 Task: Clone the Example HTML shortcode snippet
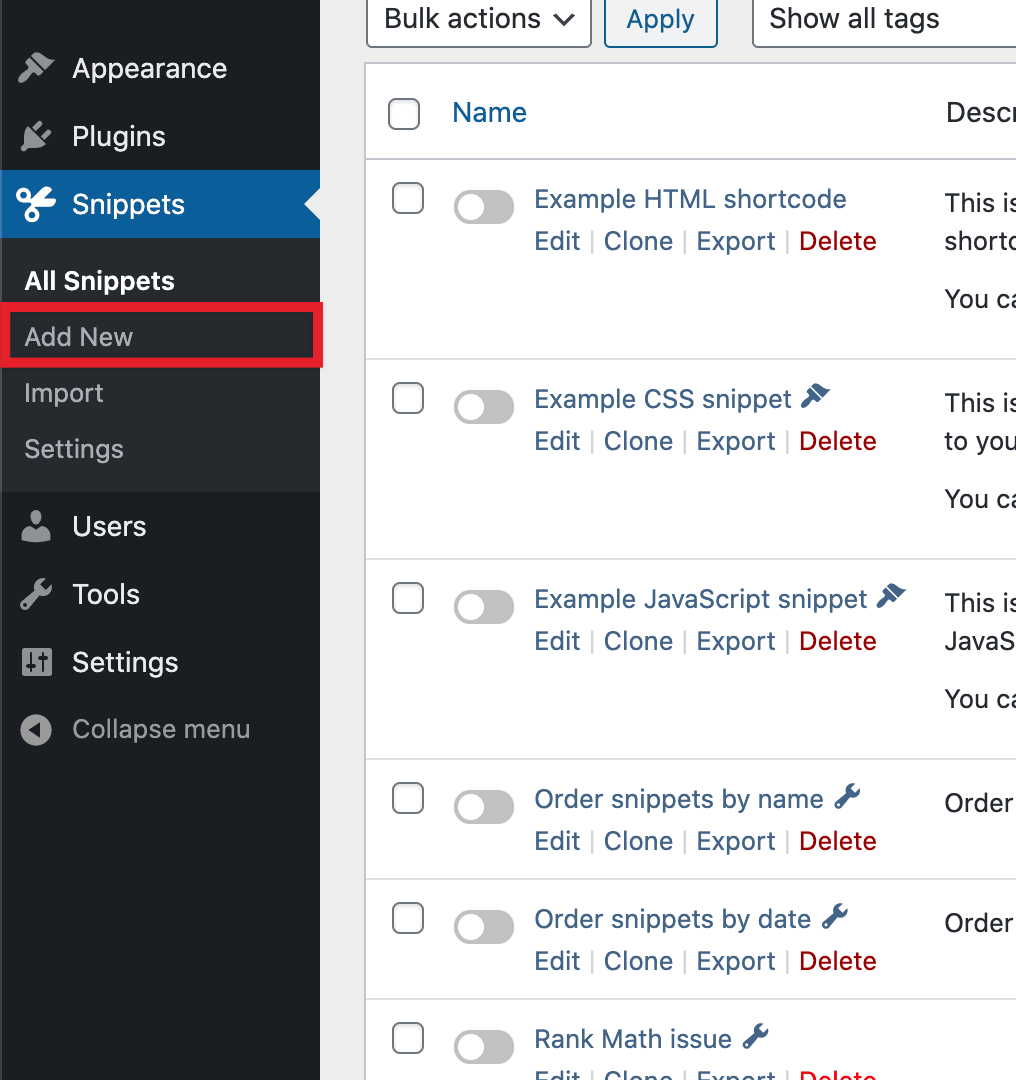[638, 241]
